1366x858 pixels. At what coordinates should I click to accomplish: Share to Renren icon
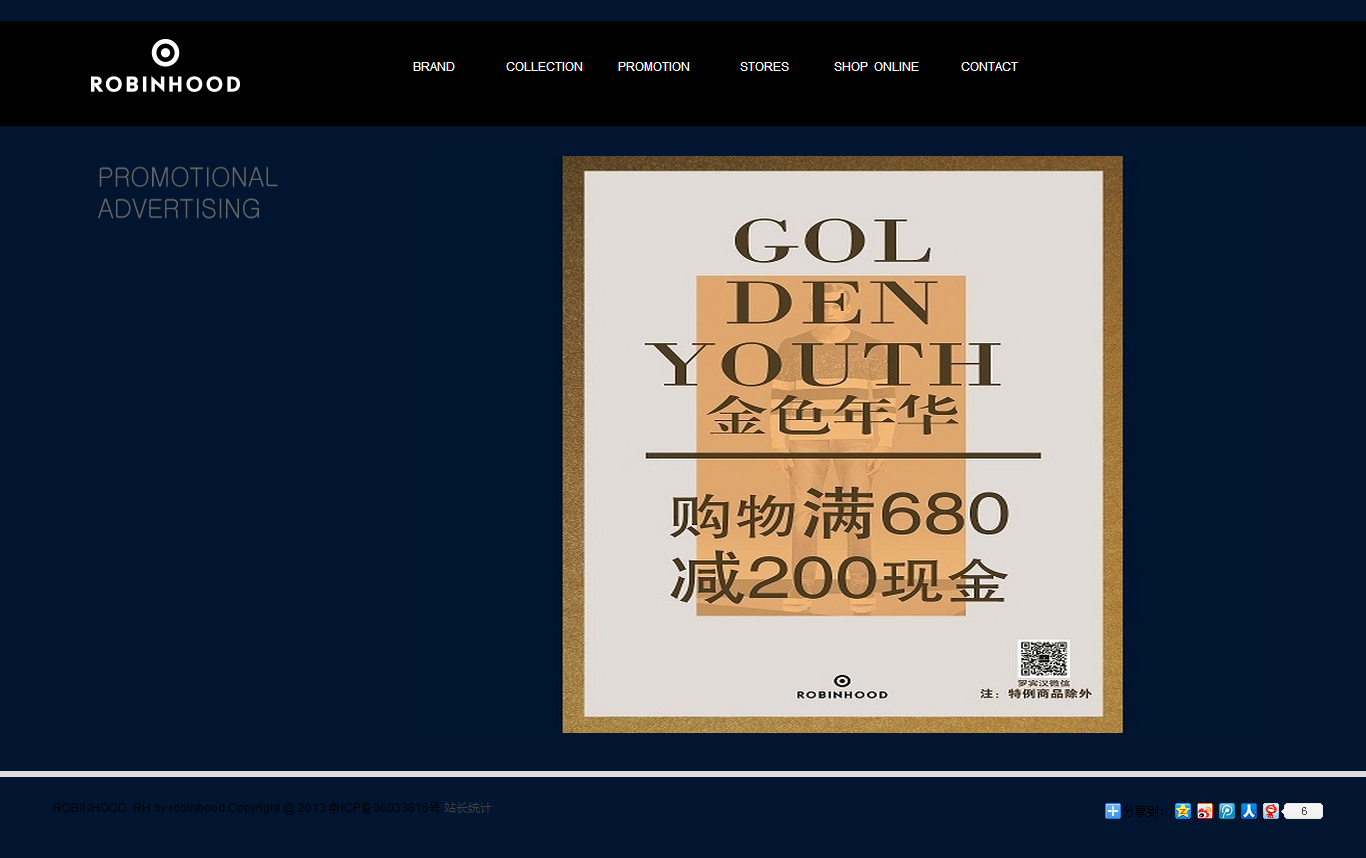tap(1249, 811)
